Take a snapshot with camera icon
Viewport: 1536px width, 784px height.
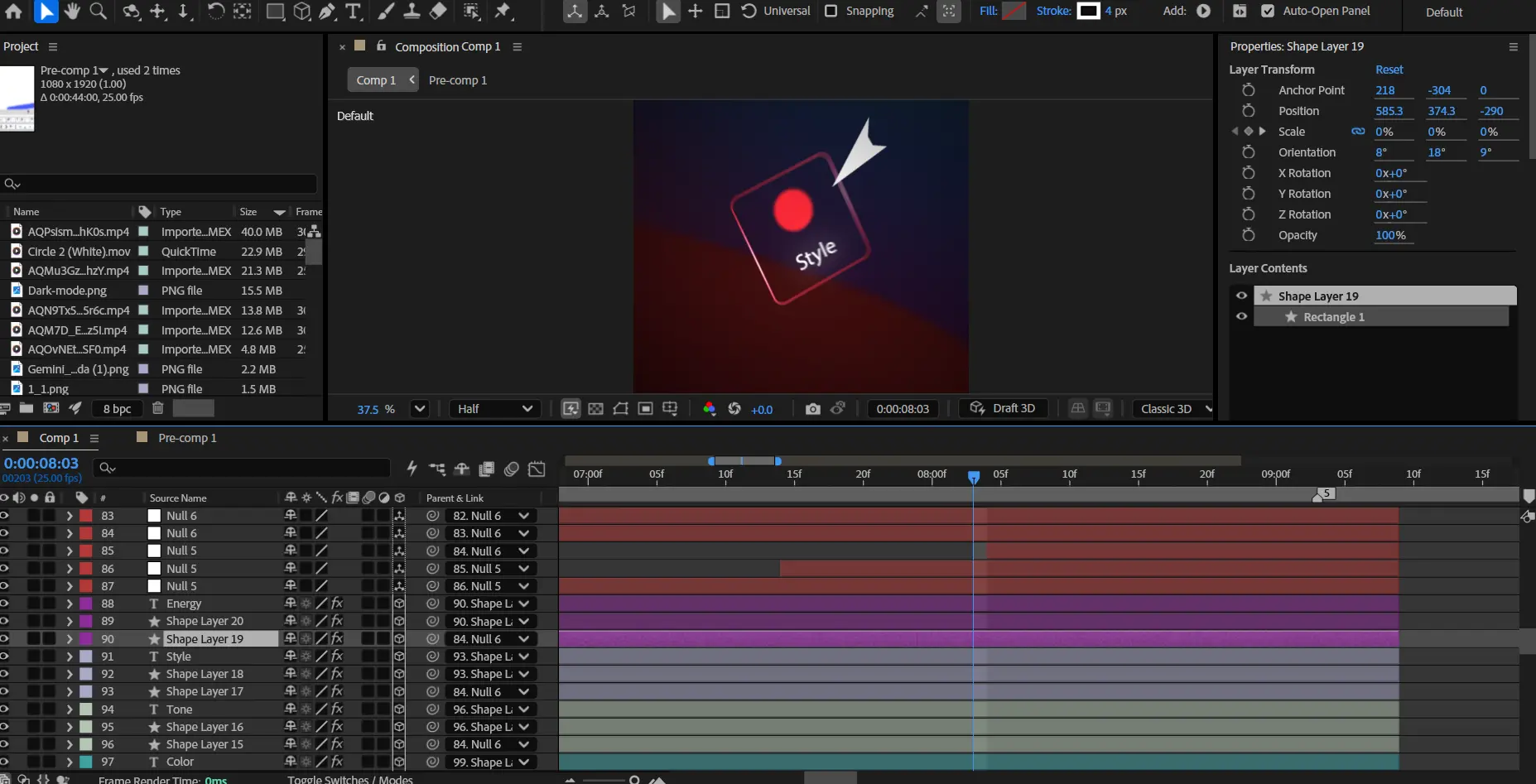pyautogui.click(x=812, y=409)
